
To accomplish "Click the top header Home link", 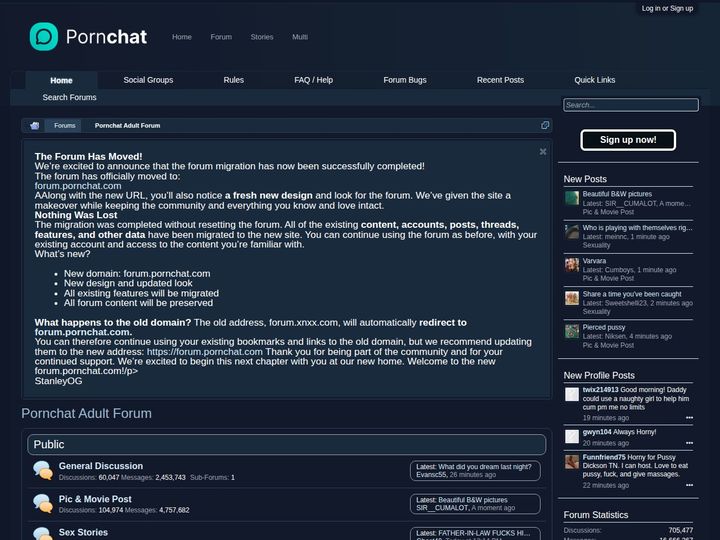I will 182,37.
